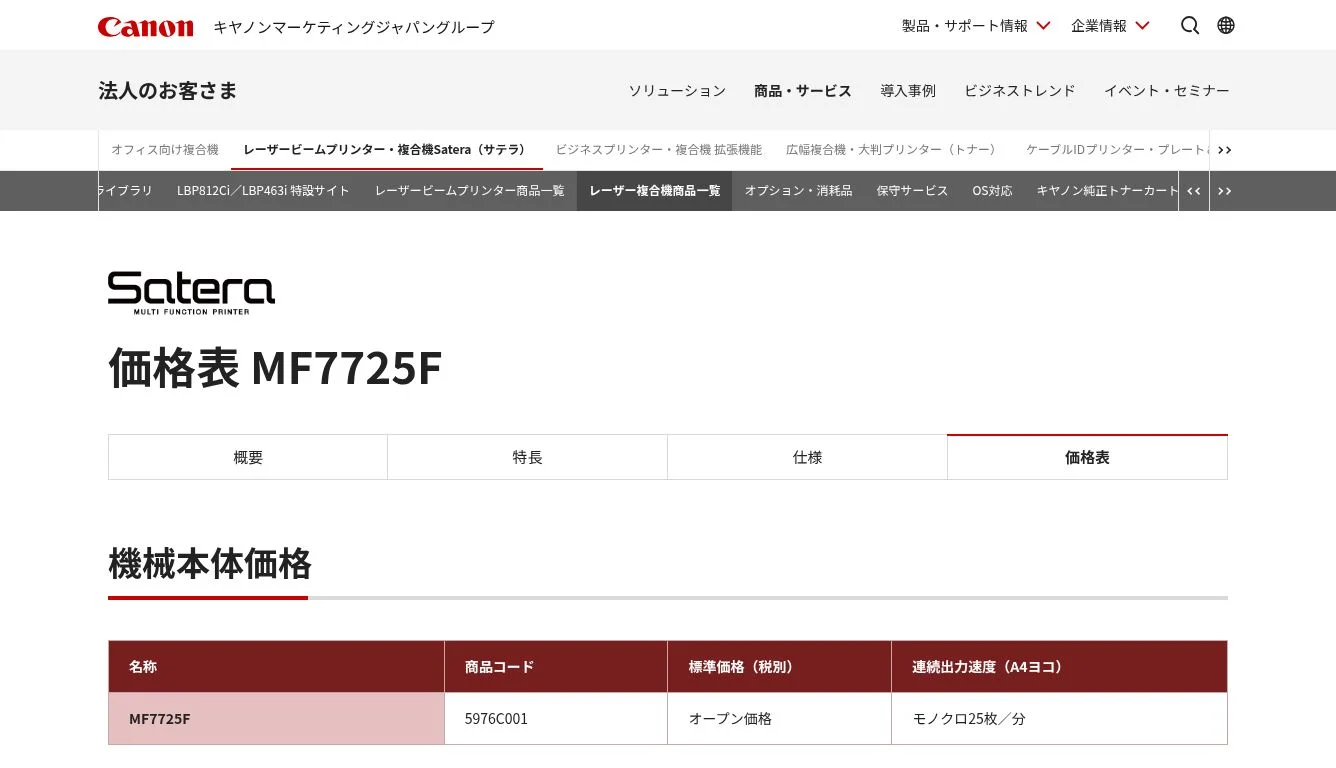Viewport: 1336px width, 768px height.
Task: Switch to the 概要 tab
Action: 248,458
